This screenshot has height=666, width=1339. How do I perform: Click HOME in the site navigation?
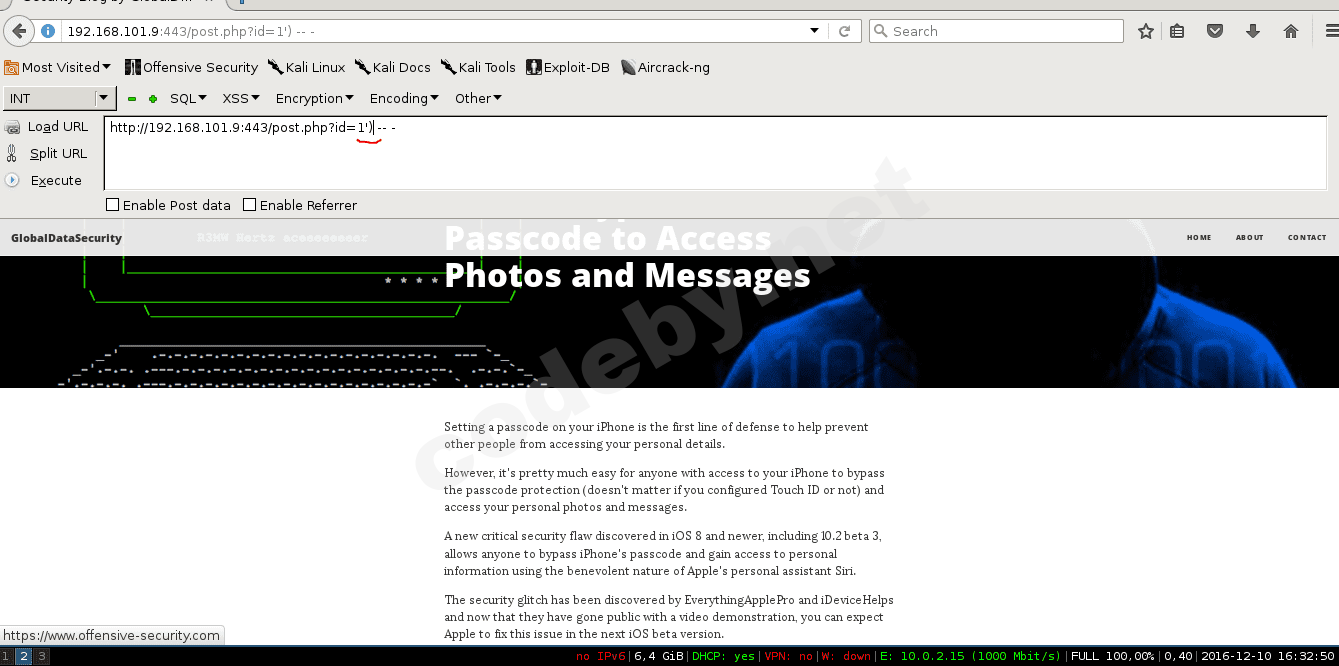pyautogui.click(x=1199, y=238)
